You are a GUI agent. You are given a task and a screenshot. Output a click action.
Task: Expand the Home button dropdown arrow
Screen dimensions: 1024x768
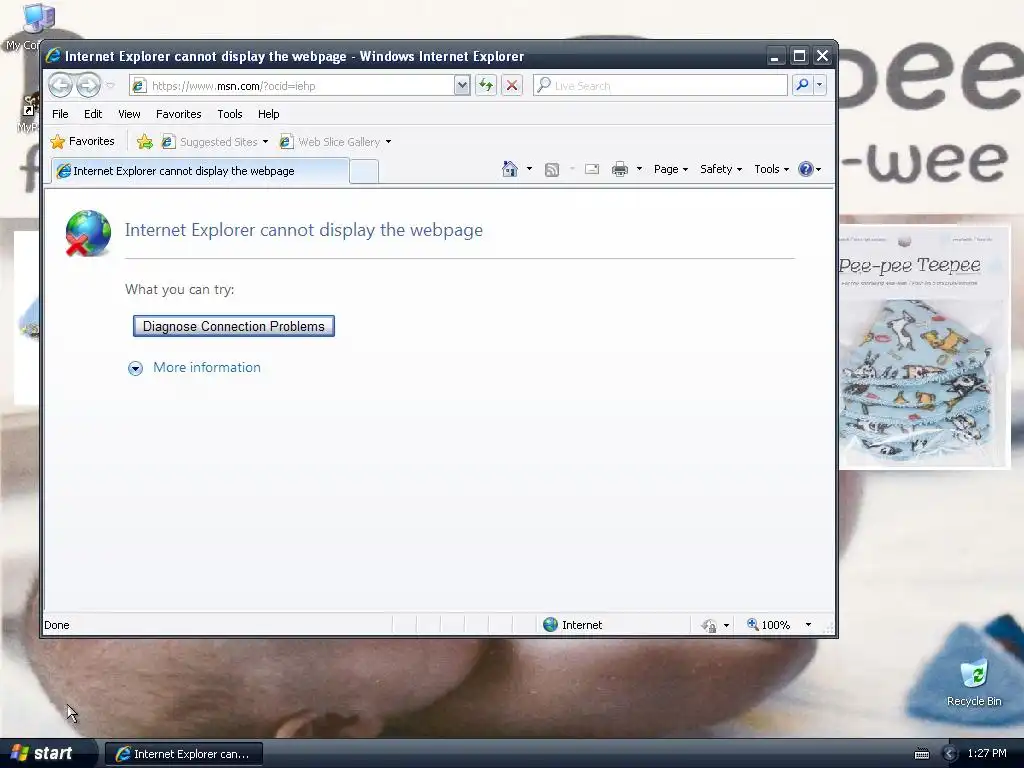pyautogui.click(x=529, y=169)
